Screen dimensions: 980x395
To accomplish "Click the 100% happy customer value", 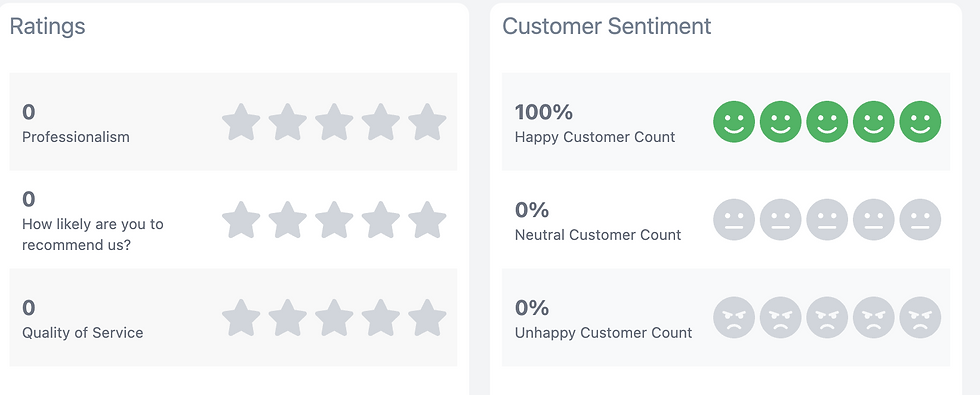I will (544, 112).
